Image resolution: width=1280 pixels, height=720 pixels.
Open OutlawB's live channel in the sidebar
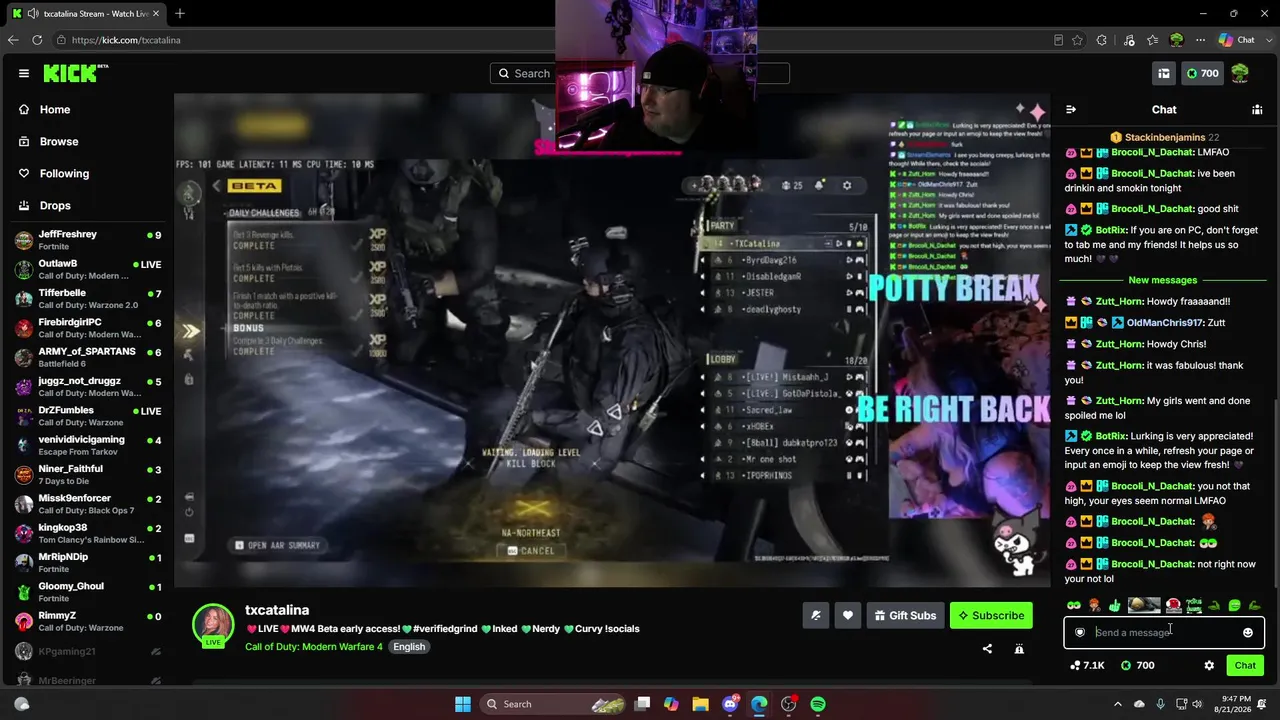(88, 269)
